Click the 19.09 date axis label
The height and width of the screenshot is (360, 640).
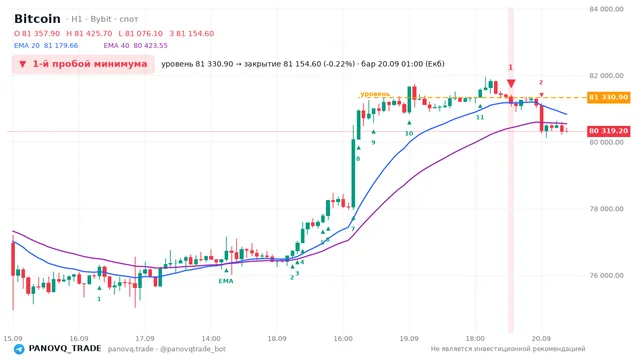(409, 338)
